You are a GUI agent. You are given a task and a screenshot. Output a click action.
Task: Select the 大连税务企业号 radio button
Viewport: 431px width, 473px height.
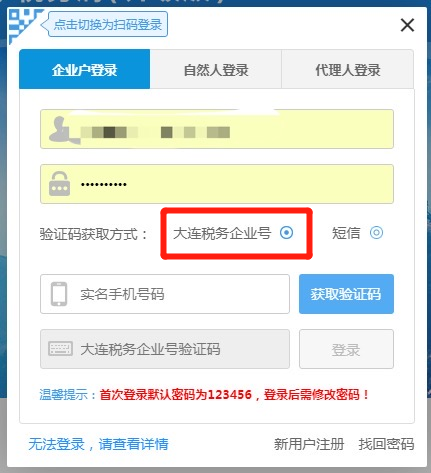pos(286,233)
